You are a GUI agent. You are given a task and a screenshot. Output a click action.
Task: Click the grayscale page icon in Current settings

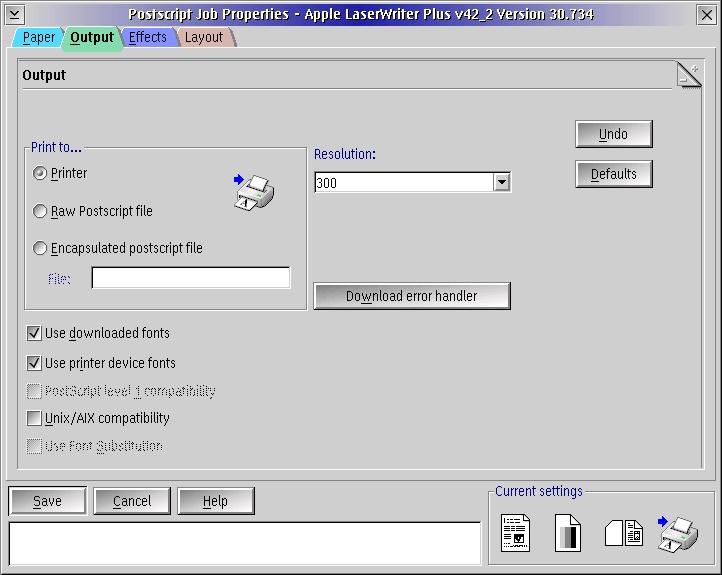click(x=568, y=533)
